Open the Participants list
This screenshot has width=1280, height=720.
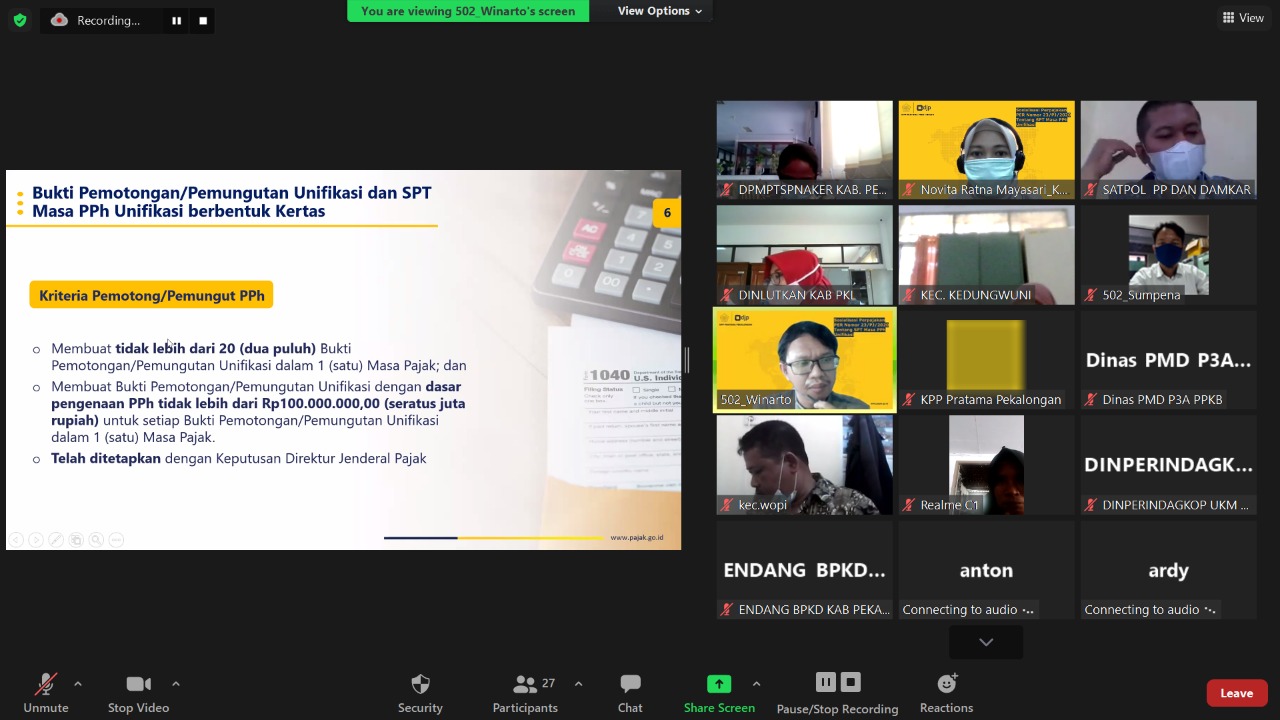525,693
